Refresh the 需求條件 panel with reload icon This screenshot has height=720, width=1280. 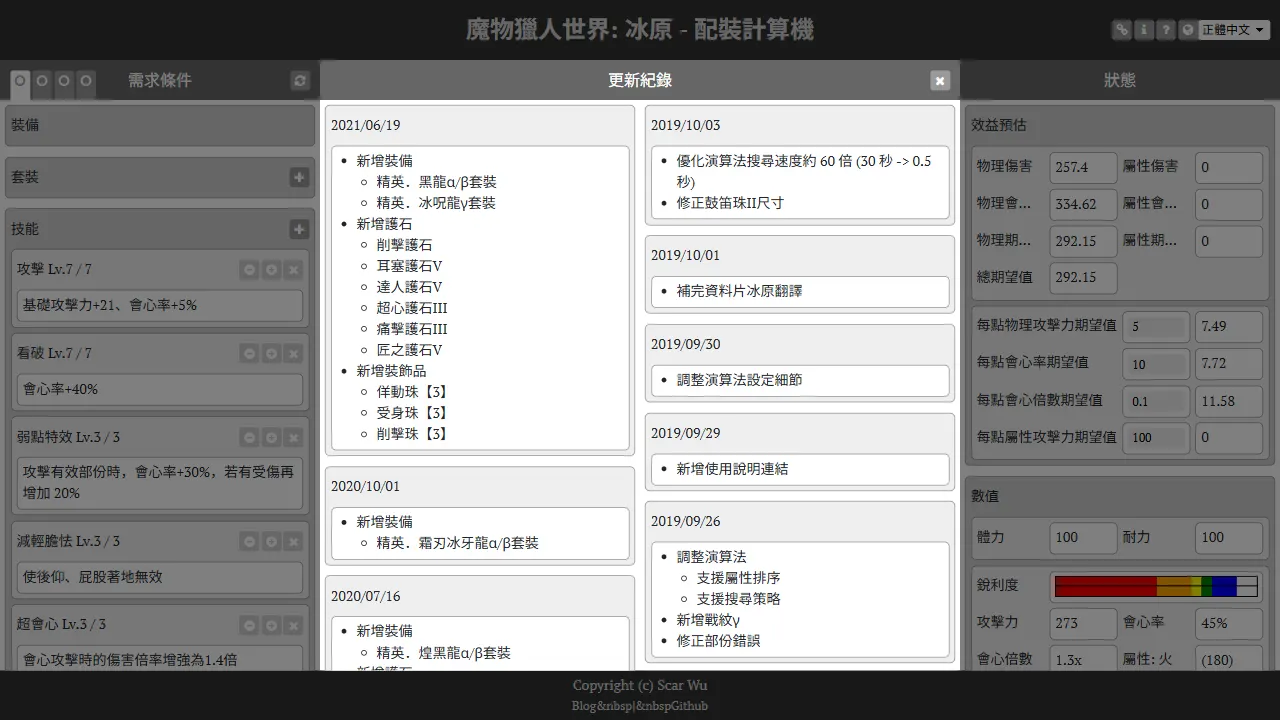300,80
